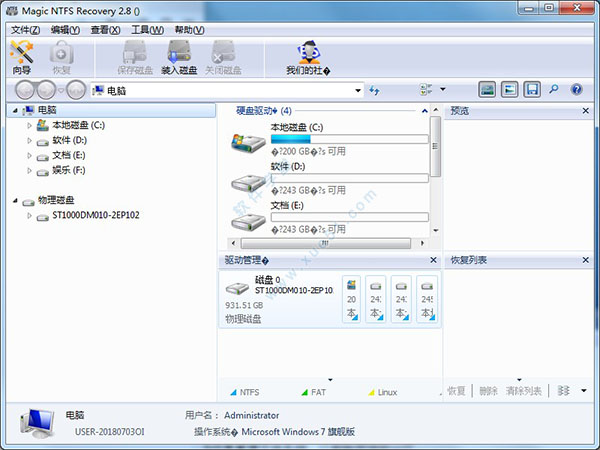Select the 磁盘 0 physical disk icon
The image size is (600, 450).
[x=238, y=288]
